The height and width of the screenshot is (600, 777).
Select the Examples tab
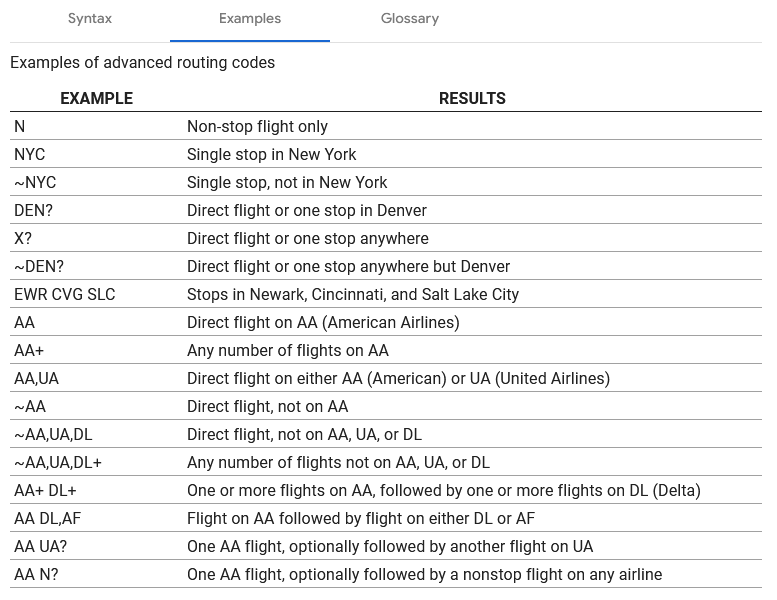point(250,19)
